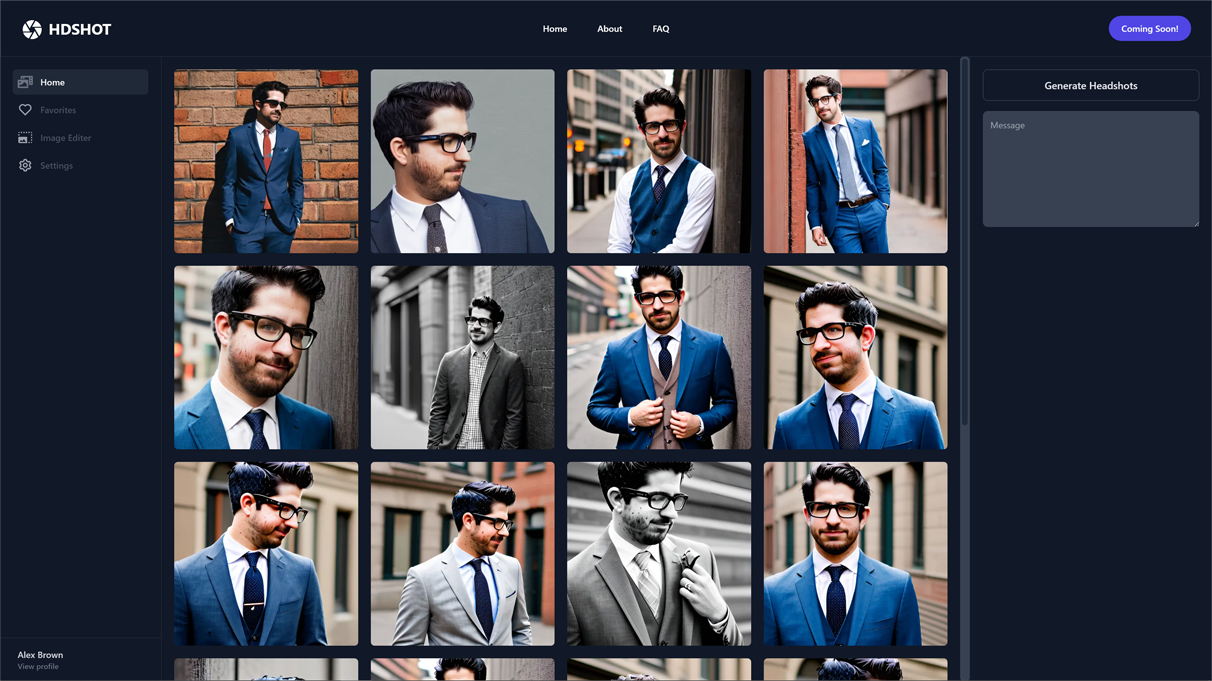This screenshot has width=1212, height=681.
Task: Select black-and-white photo of man adjusting boutonniere
Action: click(x=659, y=554)
